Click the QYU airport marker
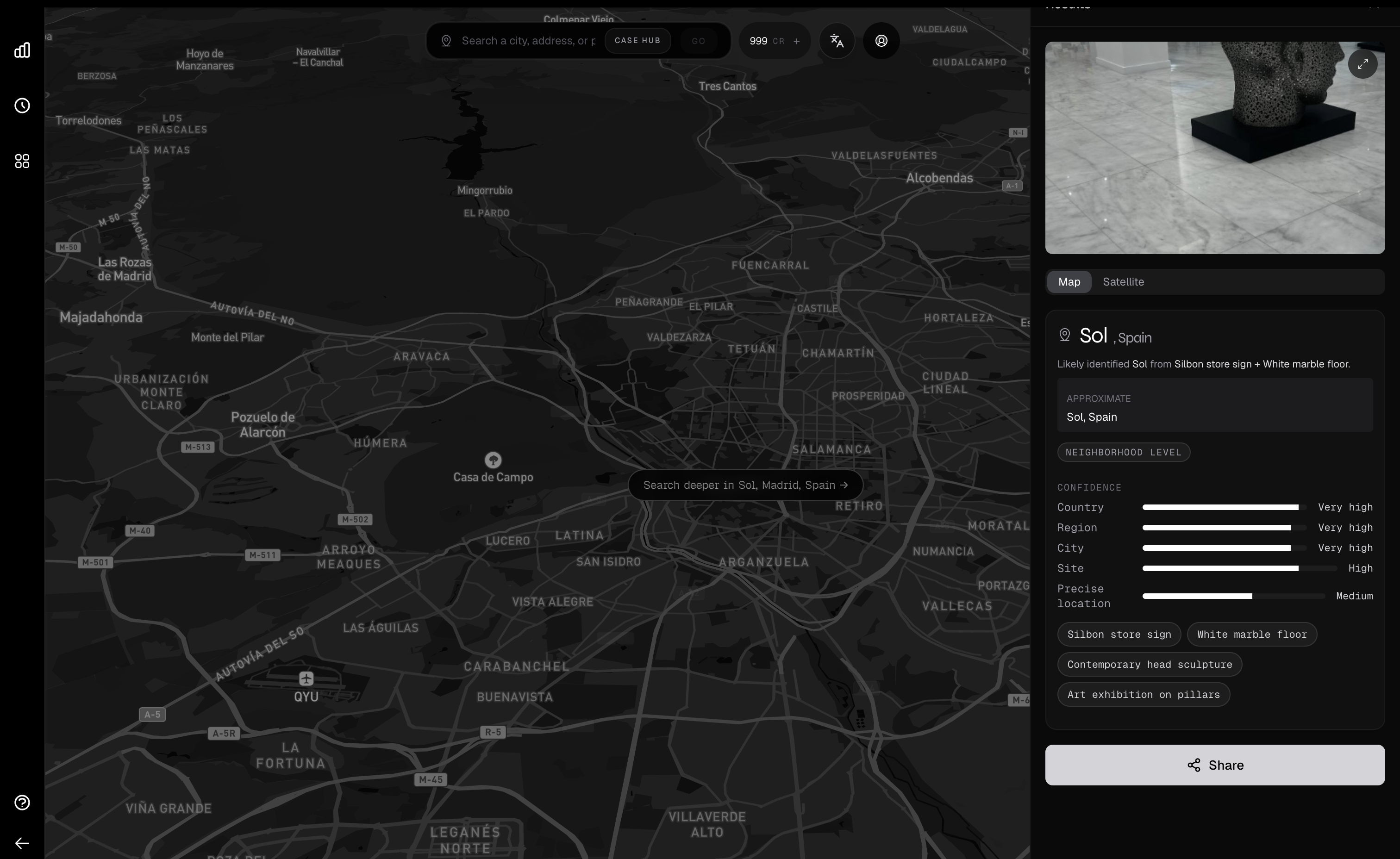Image resolution: width=1400 pixels, height=859 pixels. click(x=306, y=678)
